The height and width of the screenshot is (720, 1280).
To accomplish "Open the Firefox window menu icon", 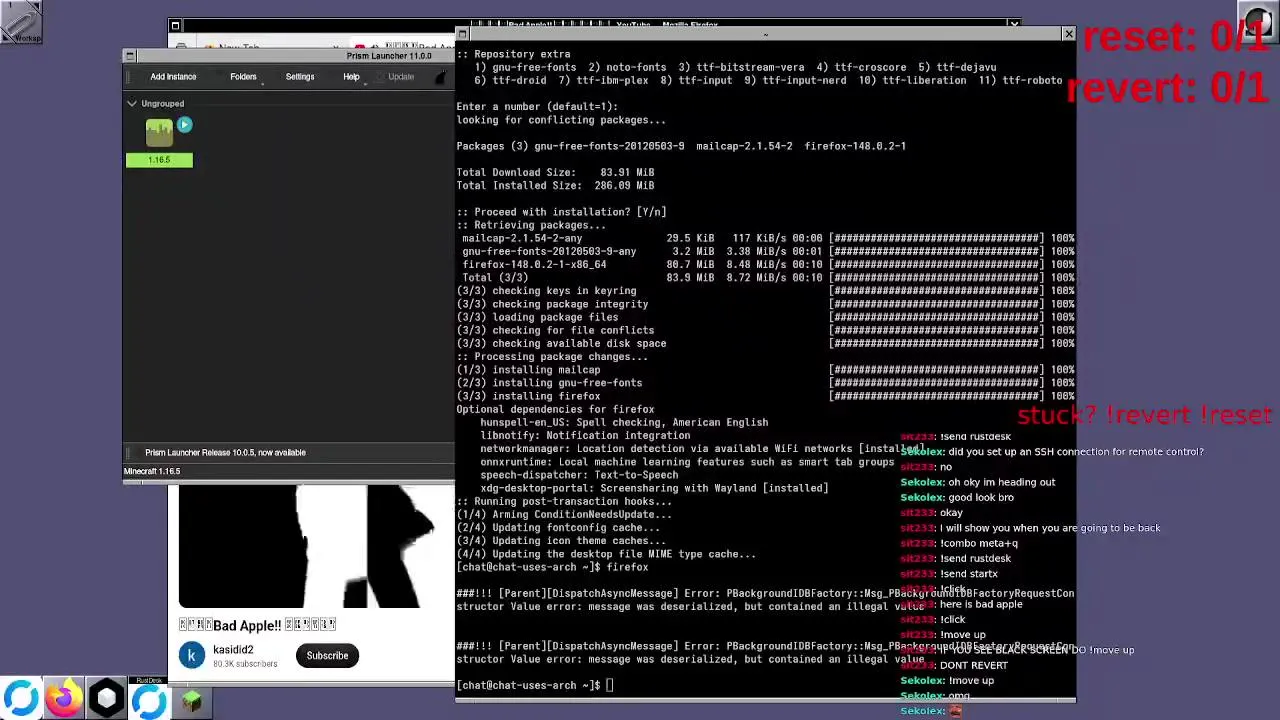I will pos(175,26).
